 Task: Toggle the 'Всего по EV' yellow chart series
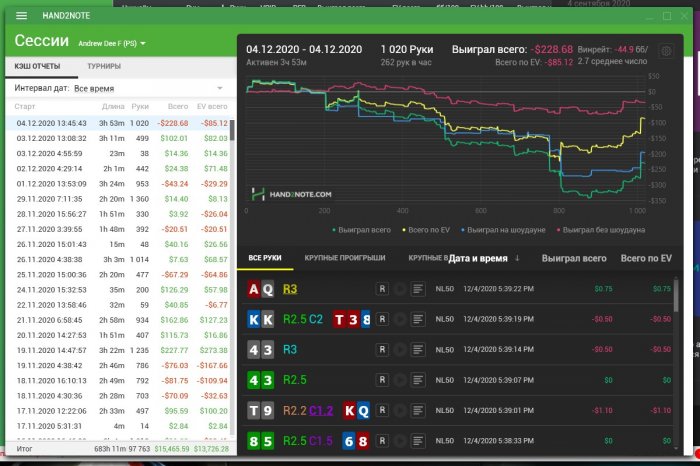(x=426, y=230)
